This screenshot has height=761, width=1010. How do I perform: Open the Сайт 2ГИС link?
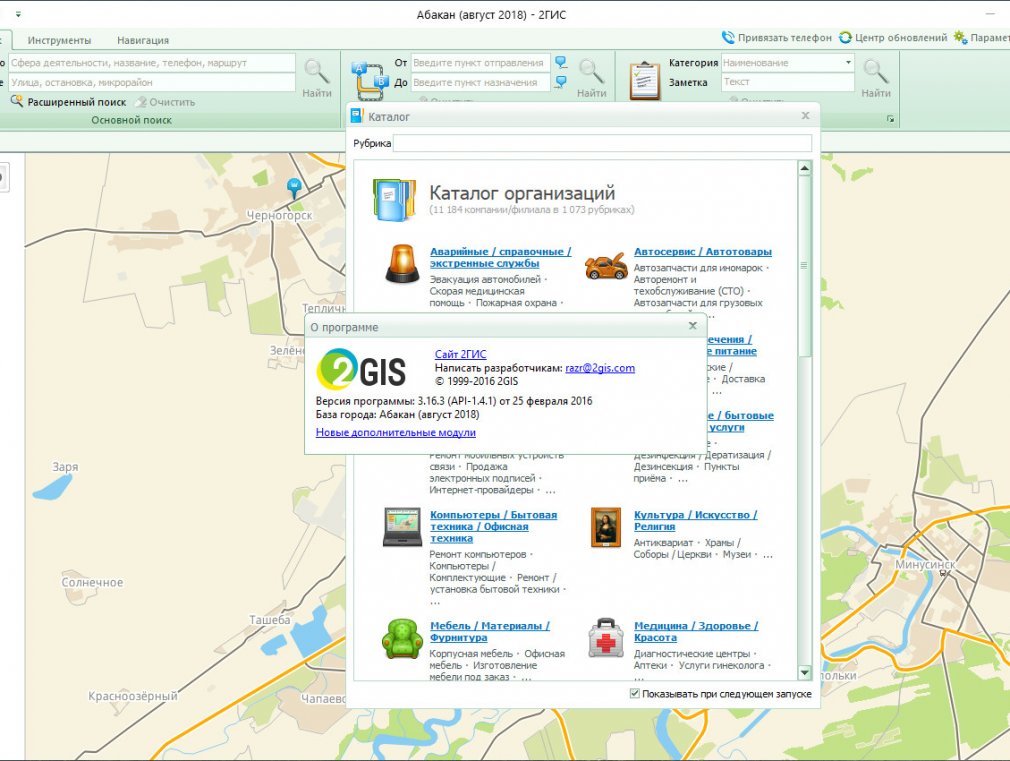coord(461,354)
